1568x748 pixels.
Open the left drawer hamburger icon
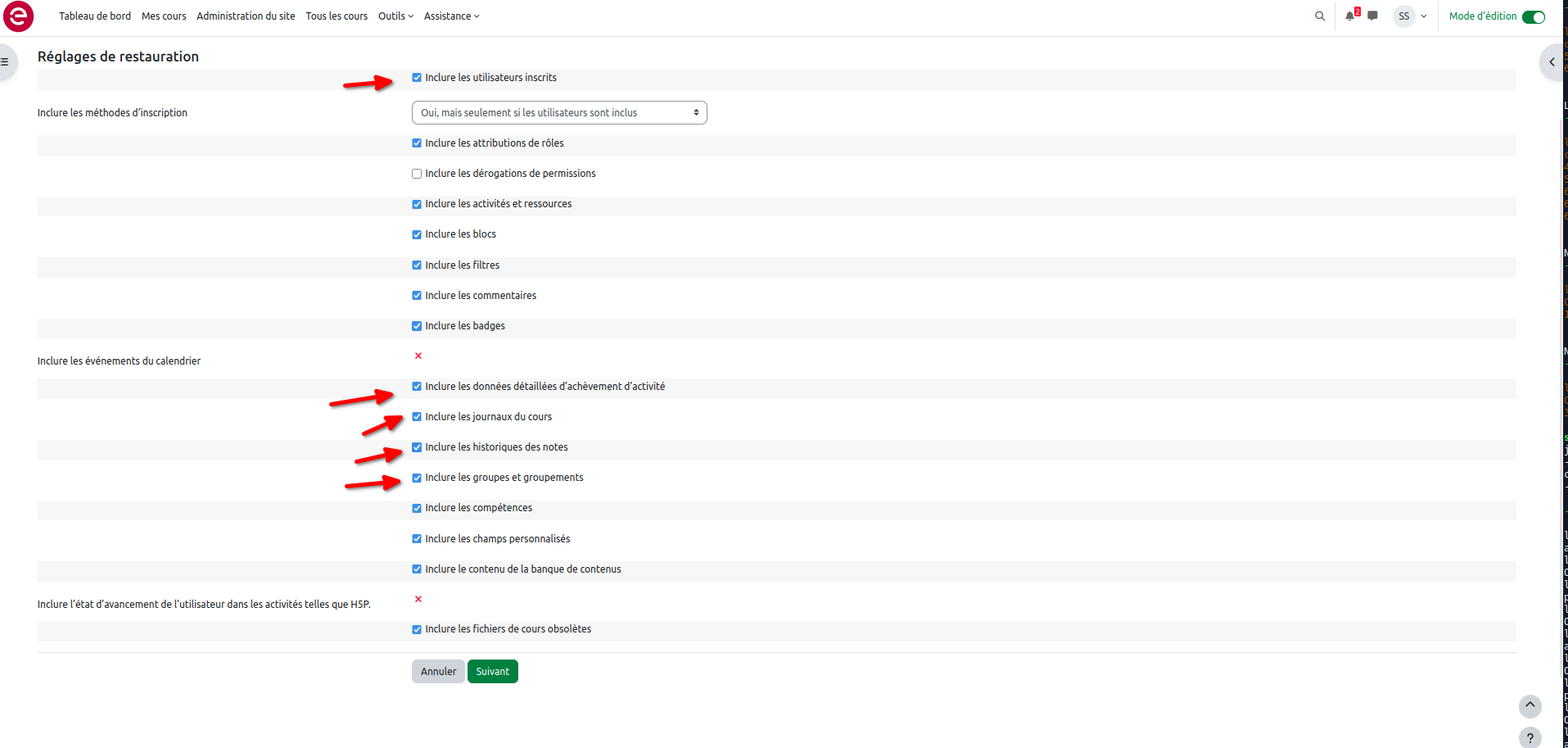tap(5, 62)
